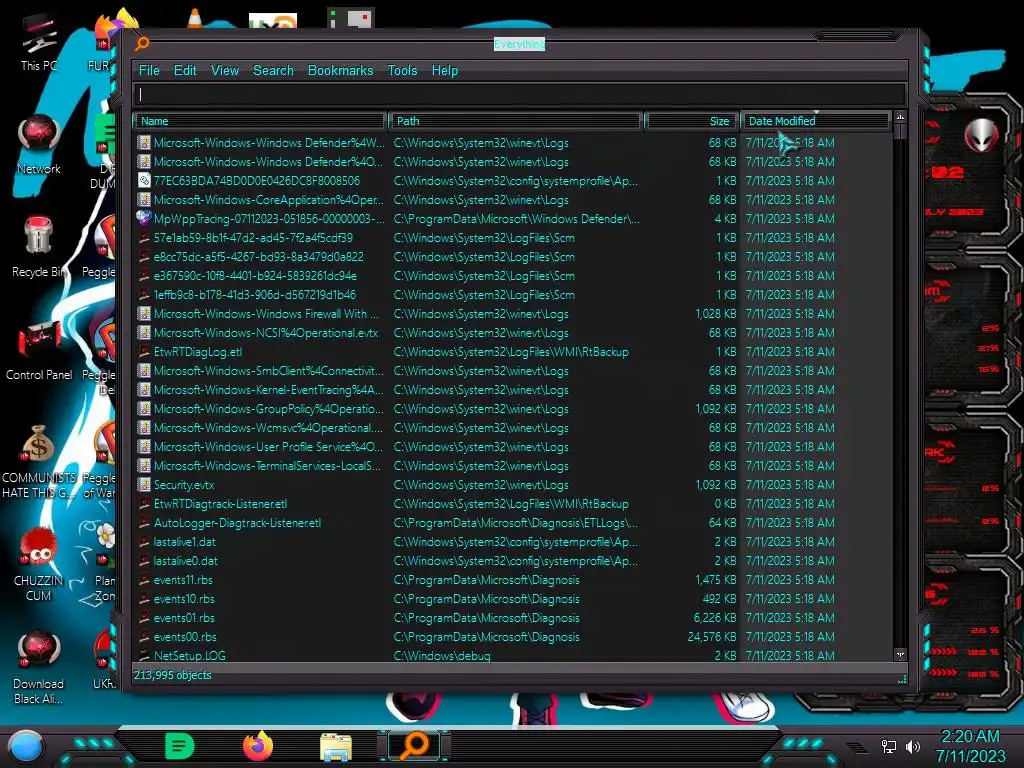Select Microsoft-Windows-User Profile Service file
Viewport: 1024px width, 768px height.
268,447
